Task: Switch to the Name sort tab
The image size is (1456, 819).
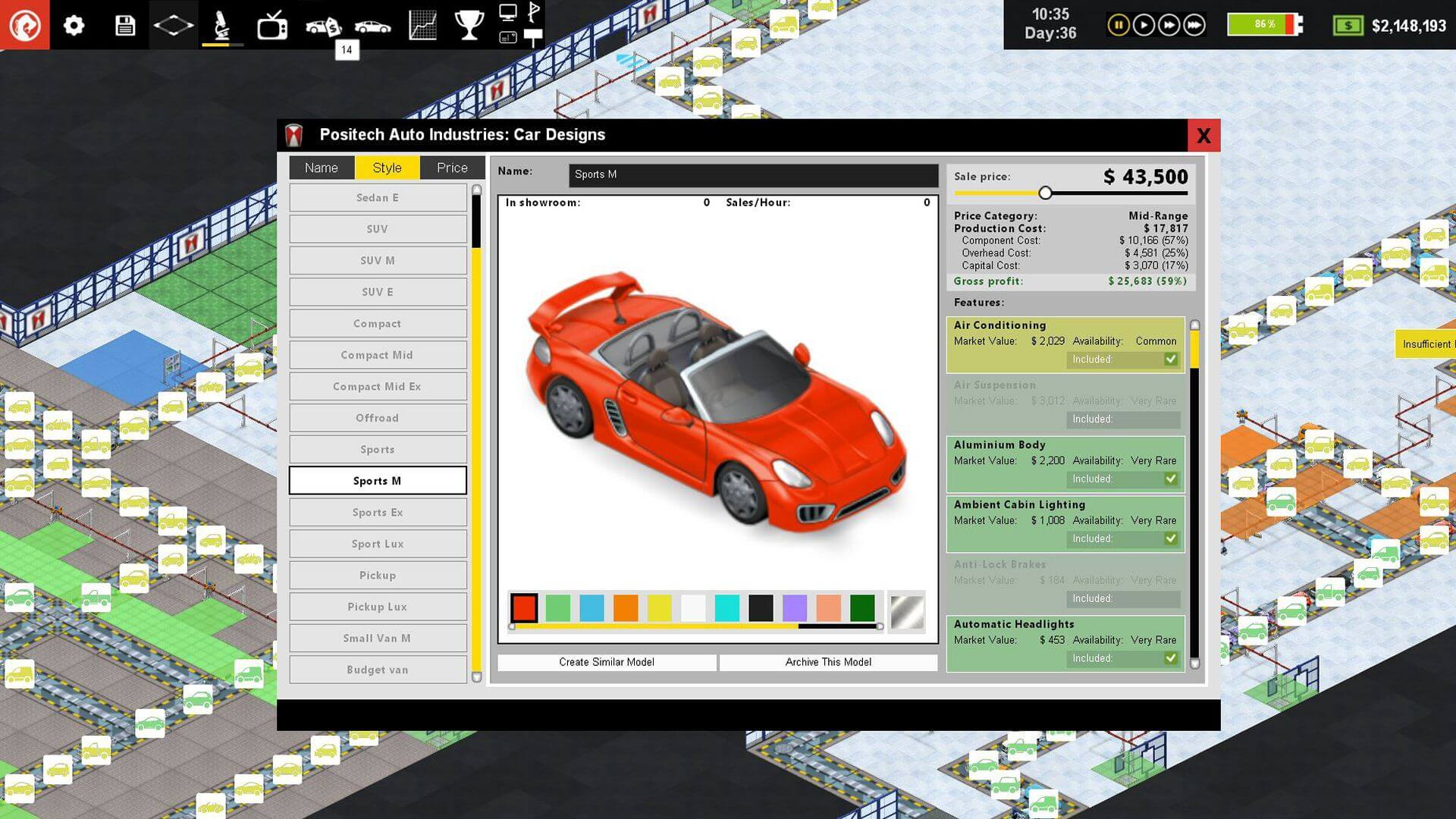Action: [322, 168]
